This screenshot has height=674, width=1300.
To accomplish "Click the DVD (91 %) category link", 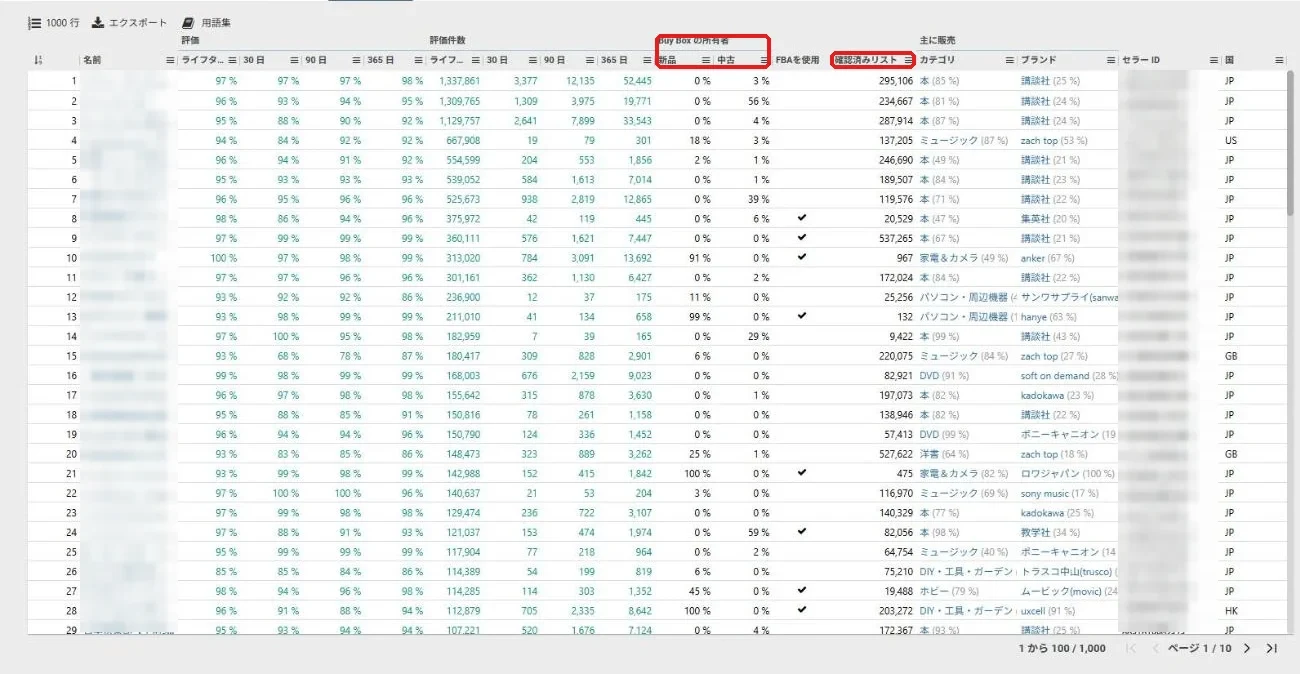I will point(944,376).
